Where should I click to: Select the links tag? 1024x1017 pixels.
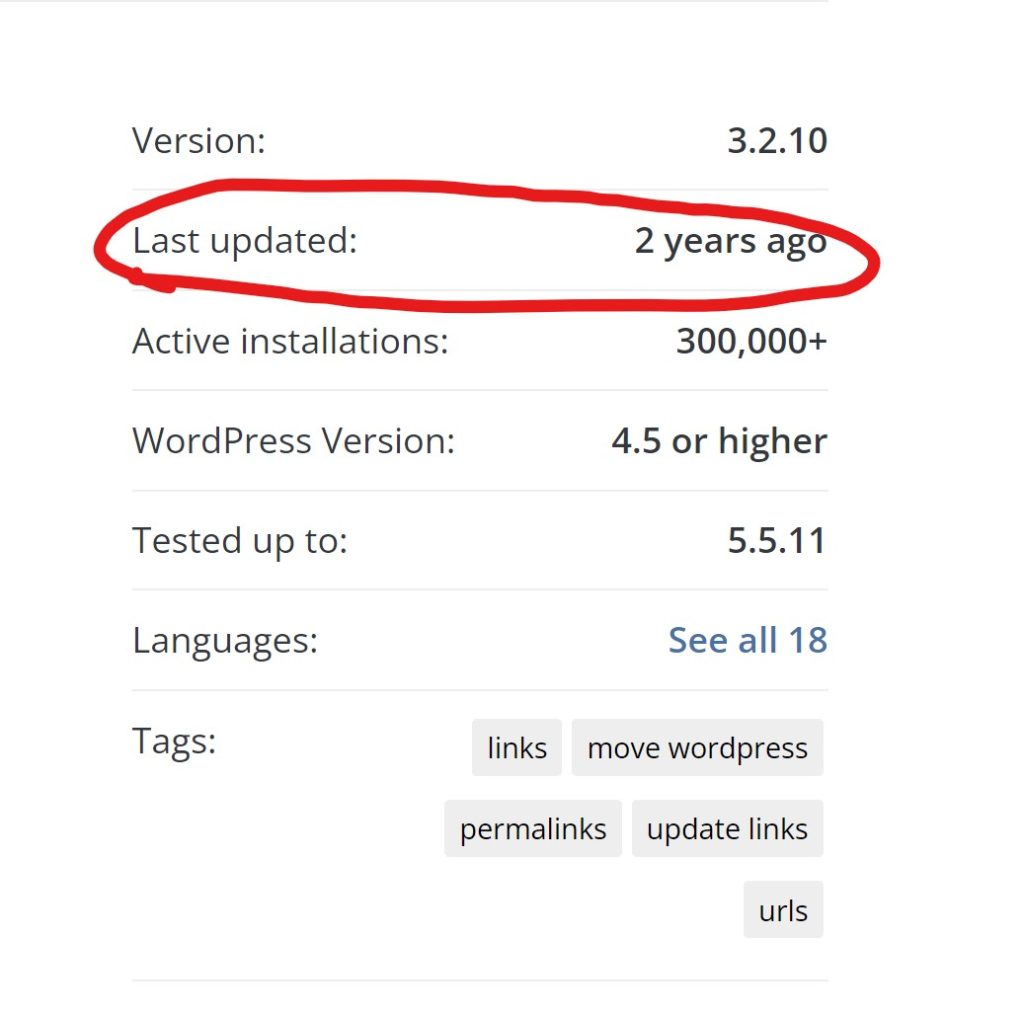point(517,748)
